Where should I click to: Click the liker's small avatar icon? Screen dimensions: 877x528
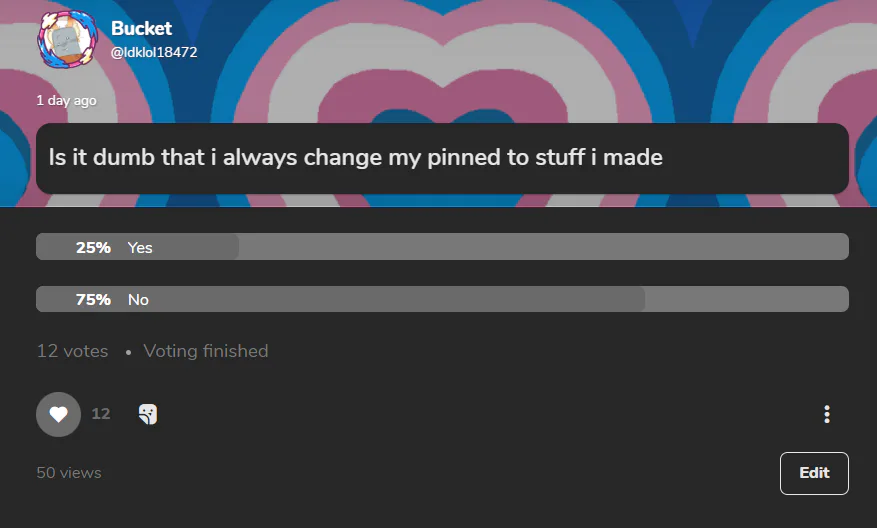coord(148,414)
